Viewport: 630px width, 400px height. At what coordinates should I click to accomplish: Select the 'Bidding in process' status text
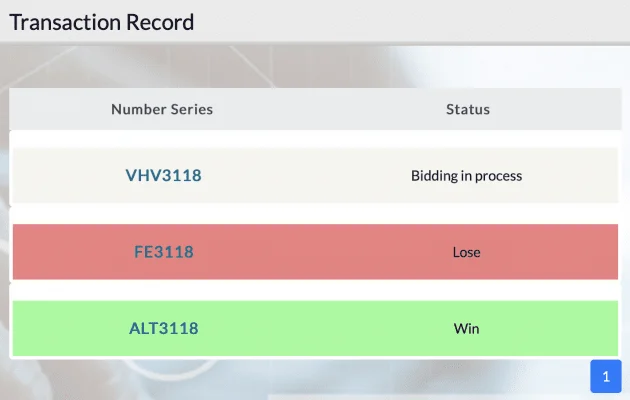pyautogui.click(x=466, y=176)
